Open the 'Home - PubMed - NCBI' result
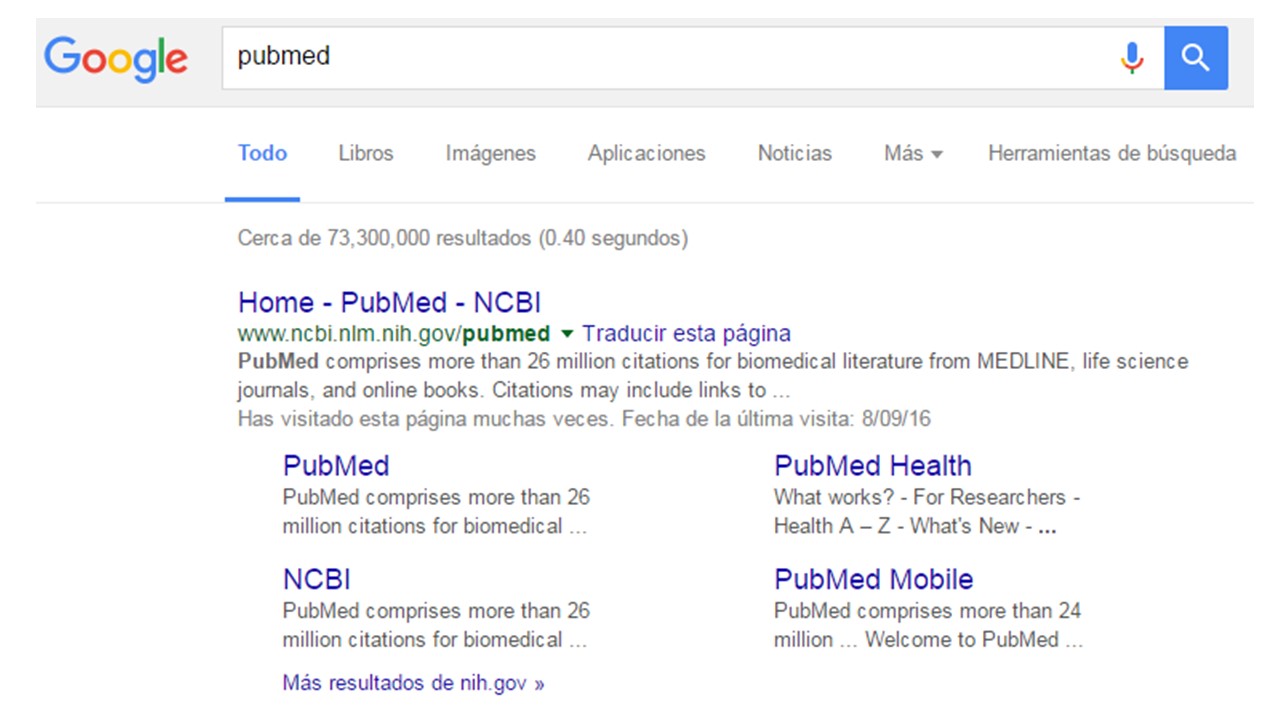This screenshot has width=1280, height=720. tap(390, 302)
